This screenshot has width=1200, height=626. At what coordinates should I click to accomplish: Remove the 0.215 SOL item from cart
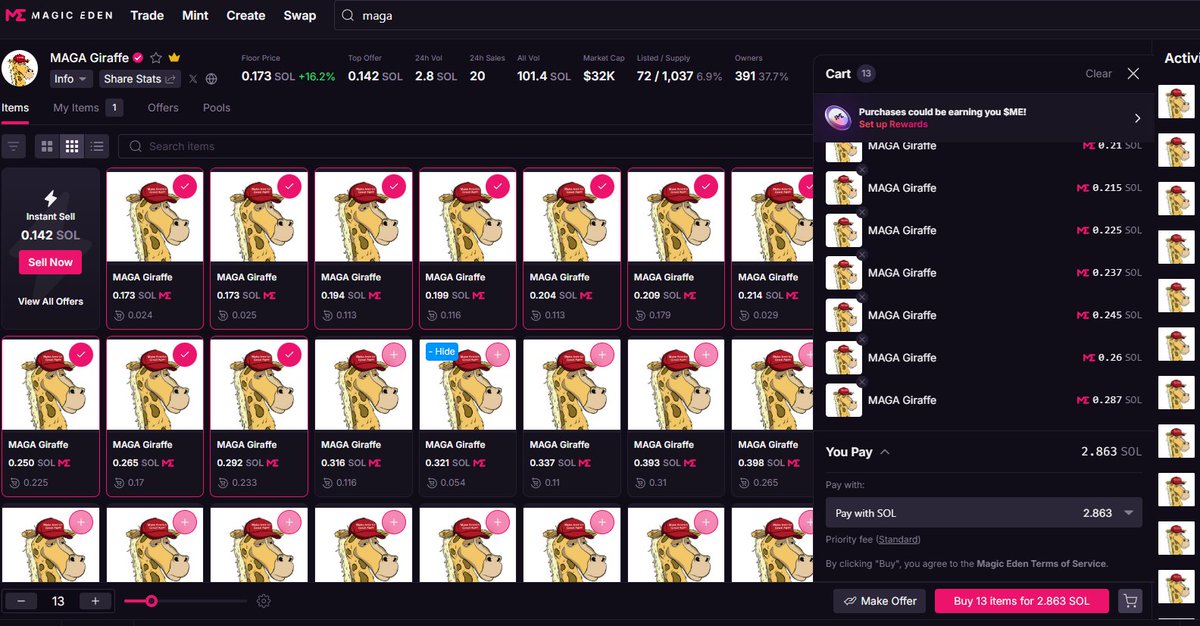[x=862, y=170]
